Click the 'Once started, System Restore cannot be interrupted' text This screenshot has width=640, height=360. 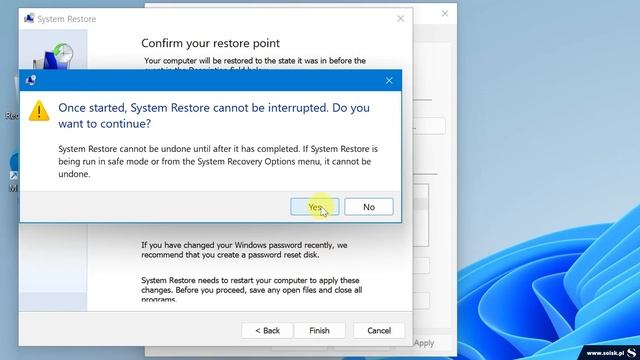[x=214, y=116]
